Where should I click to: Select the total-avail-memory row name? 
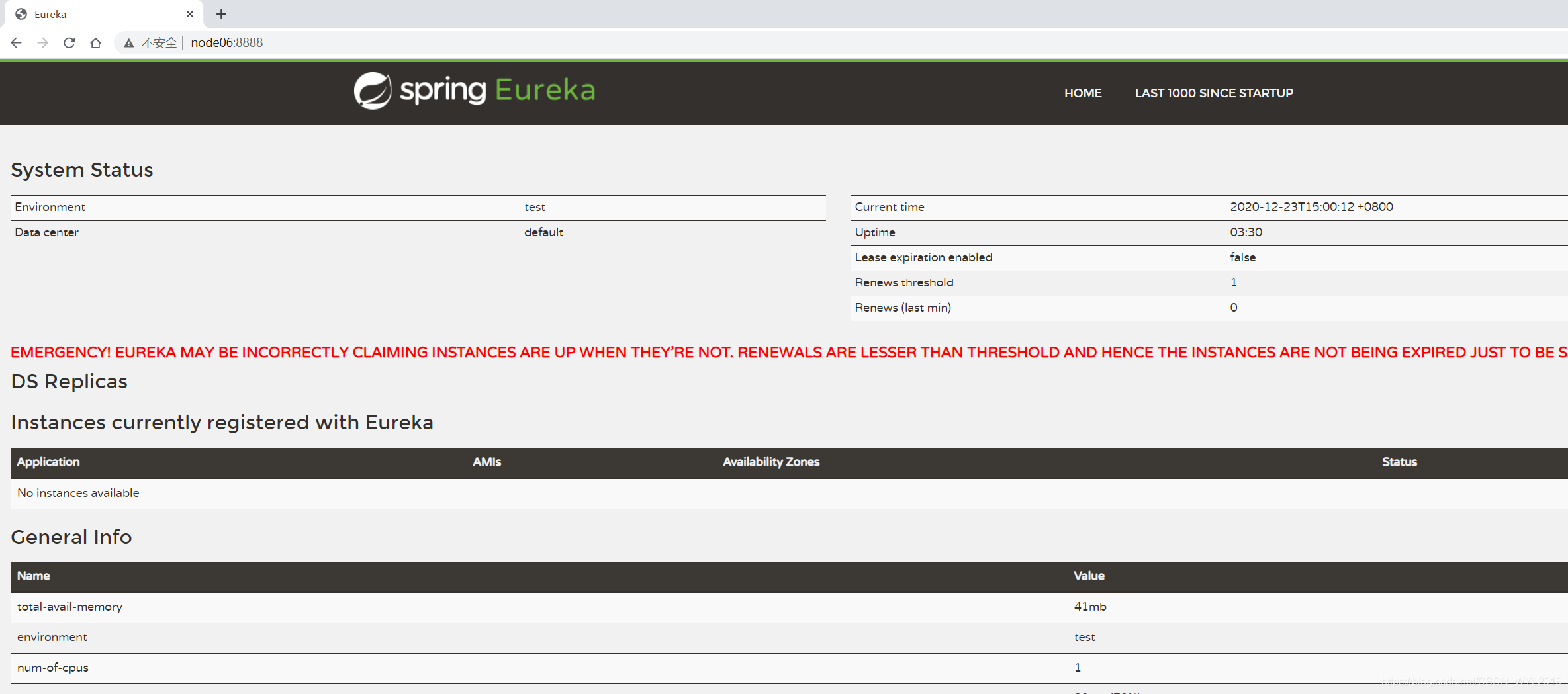pos(69,607)
